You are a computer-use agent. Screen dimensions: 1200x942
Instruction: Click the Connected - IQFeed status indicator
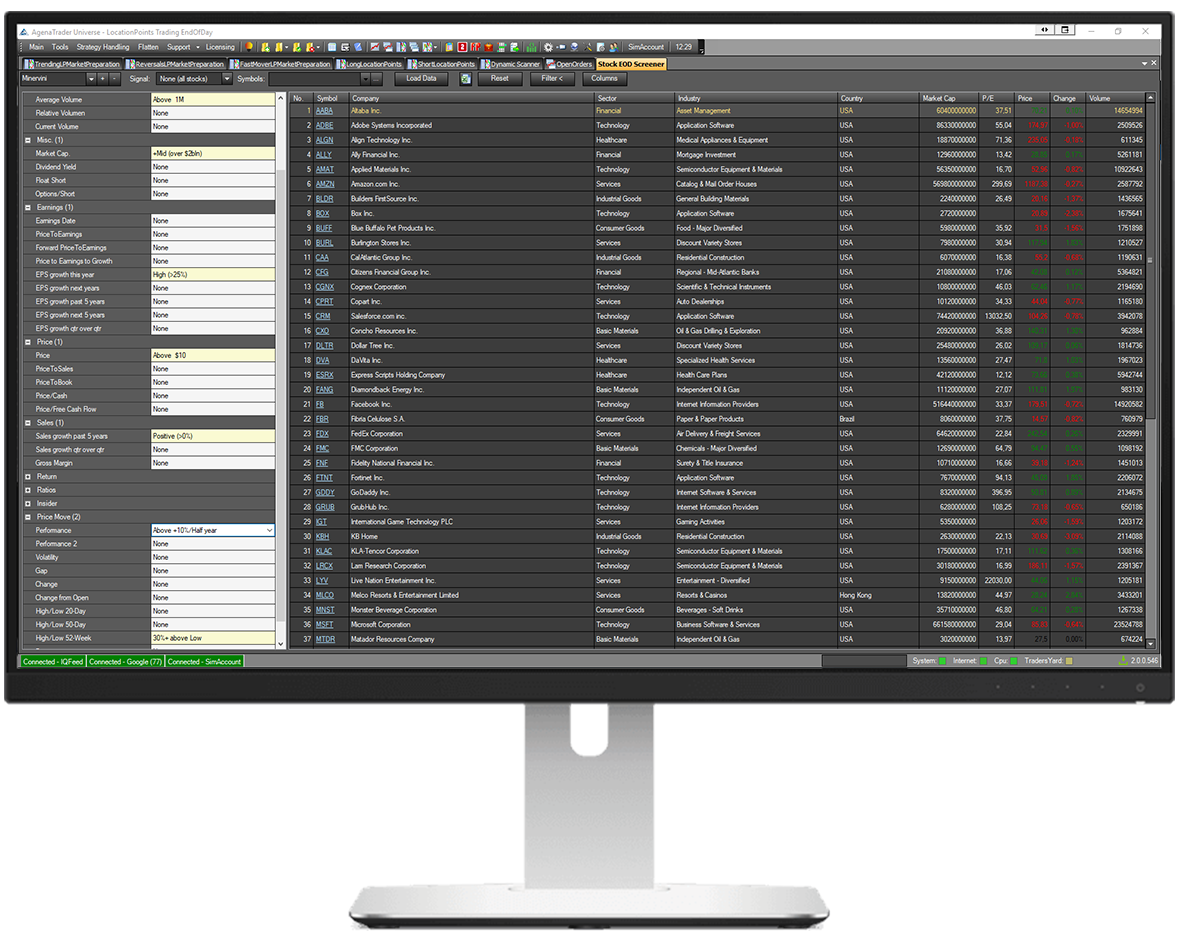coord(53,662)
